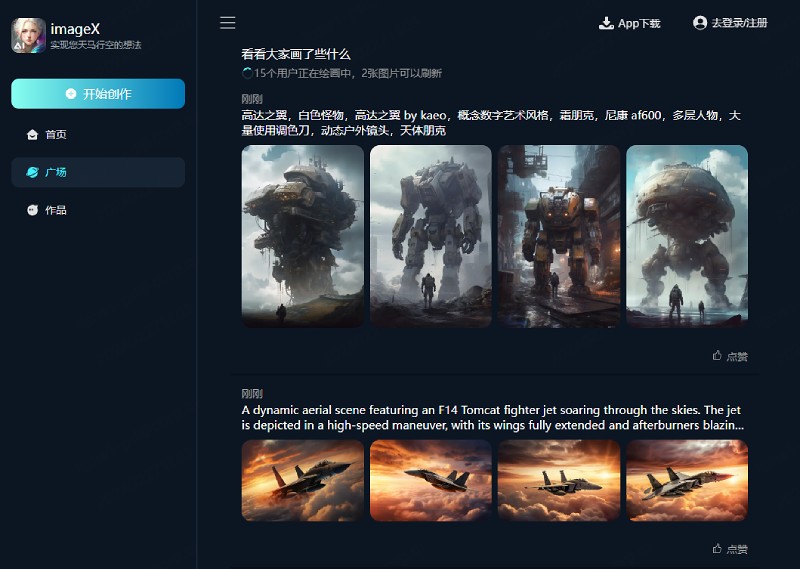
Task: Click the App下载 download icon
Action: pos(606,23)
